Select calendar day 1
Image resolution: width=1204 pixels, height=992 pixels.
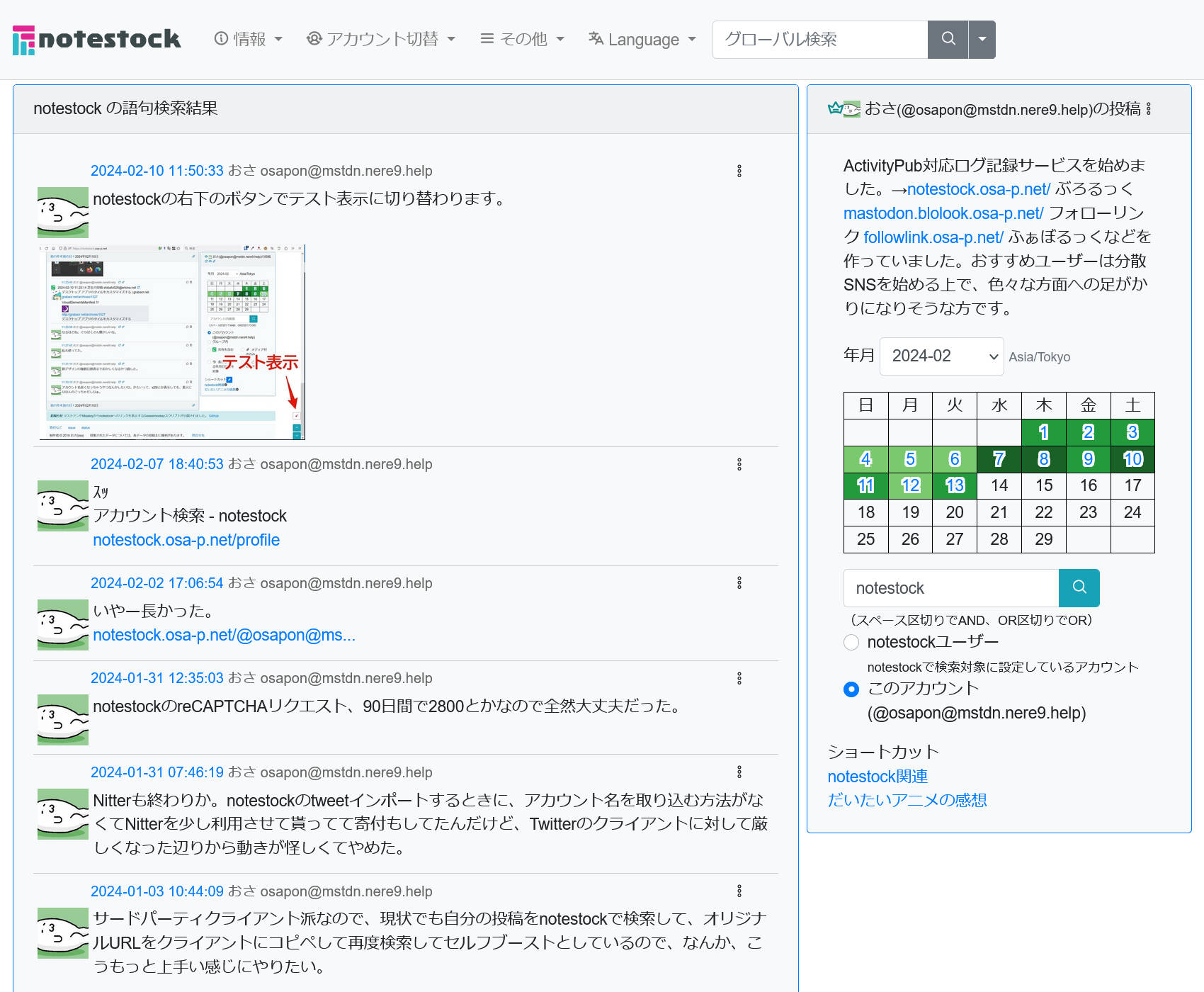point(1044,432)
